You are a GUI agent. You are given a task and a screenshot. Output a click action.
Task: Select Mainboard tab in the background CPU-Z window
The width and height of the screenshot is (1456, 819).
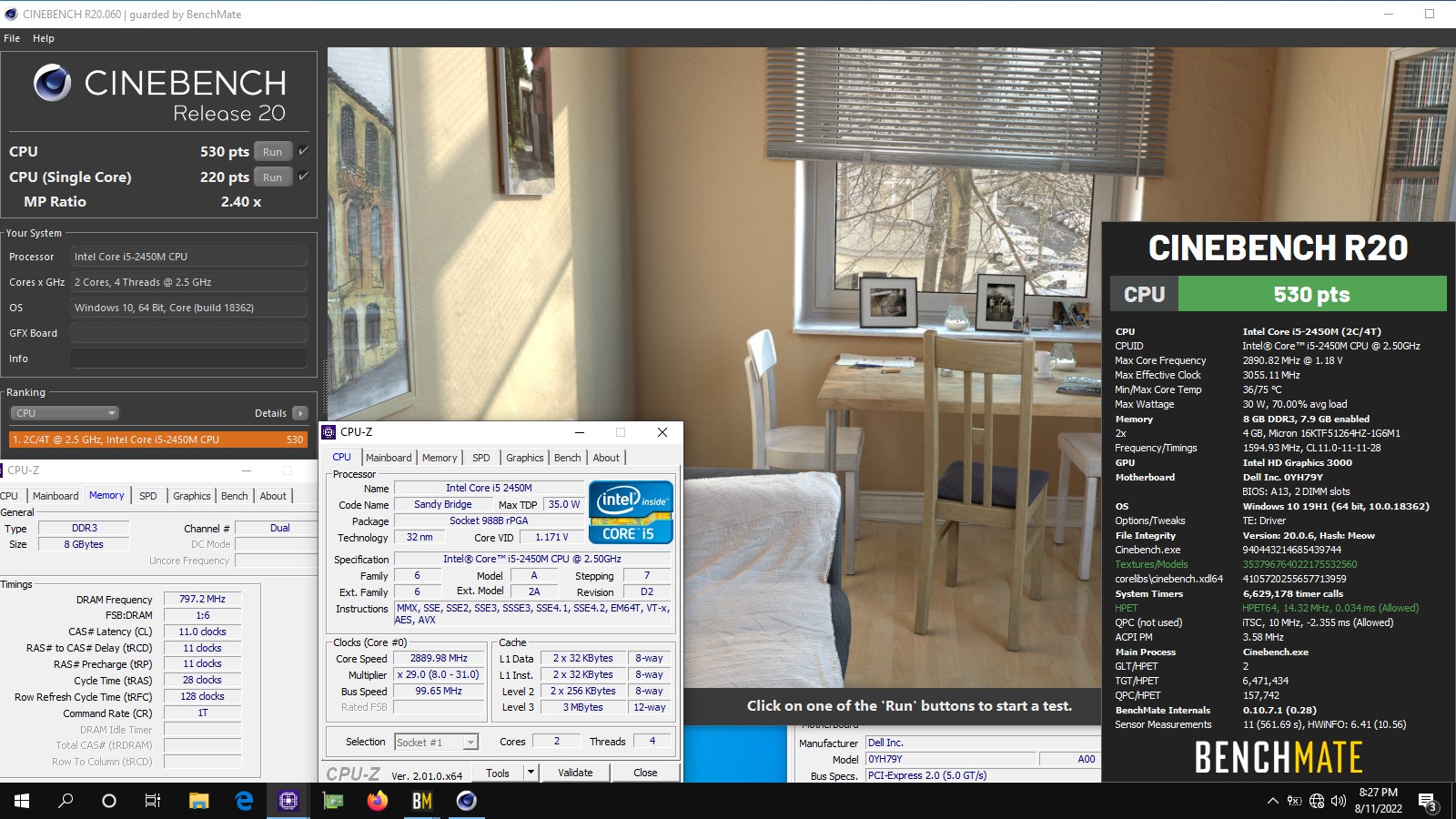pyautogui.click(x=56, y=496)
